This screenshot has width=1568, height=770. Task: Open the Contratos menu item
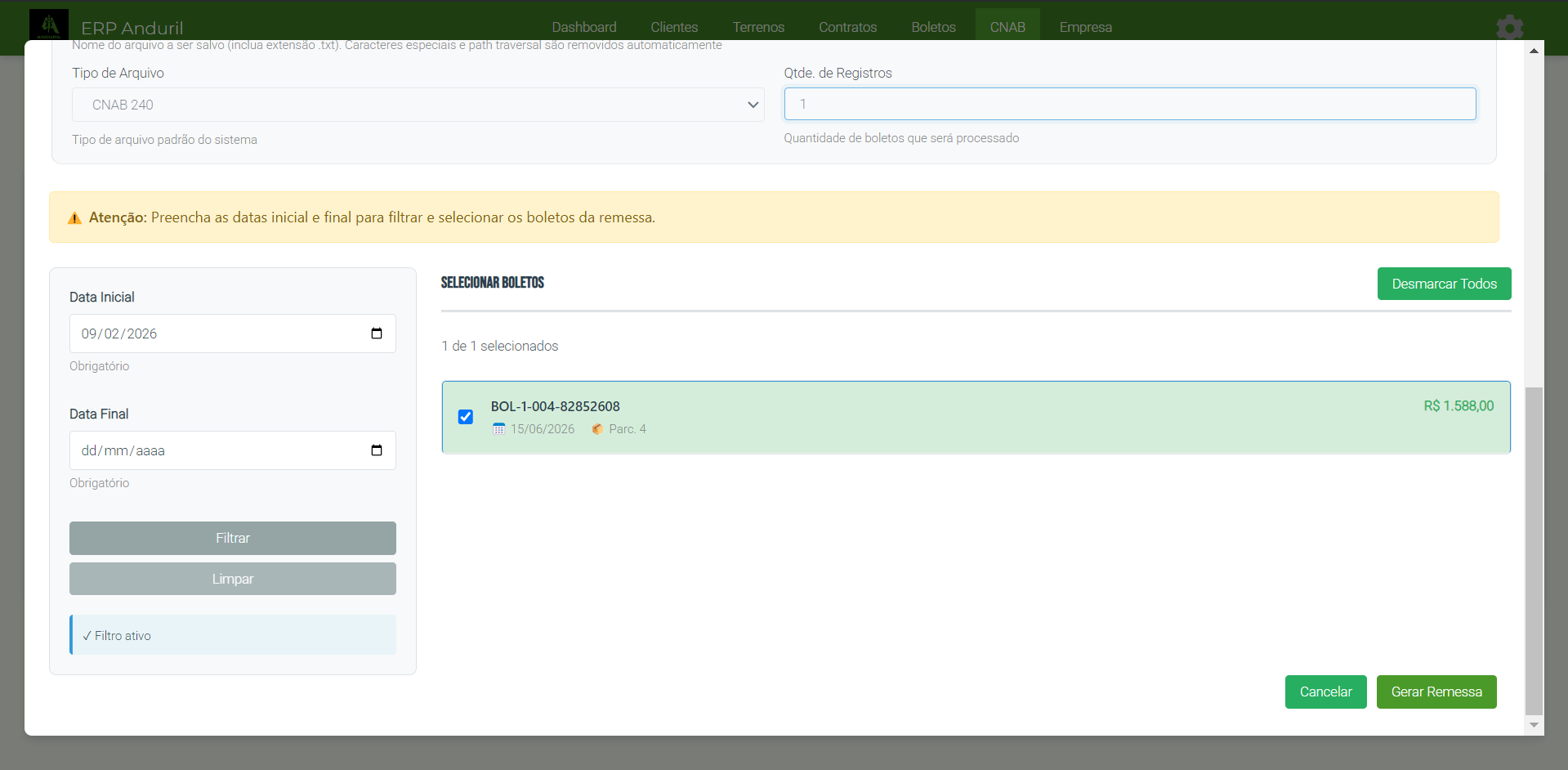tap(847, 27)
